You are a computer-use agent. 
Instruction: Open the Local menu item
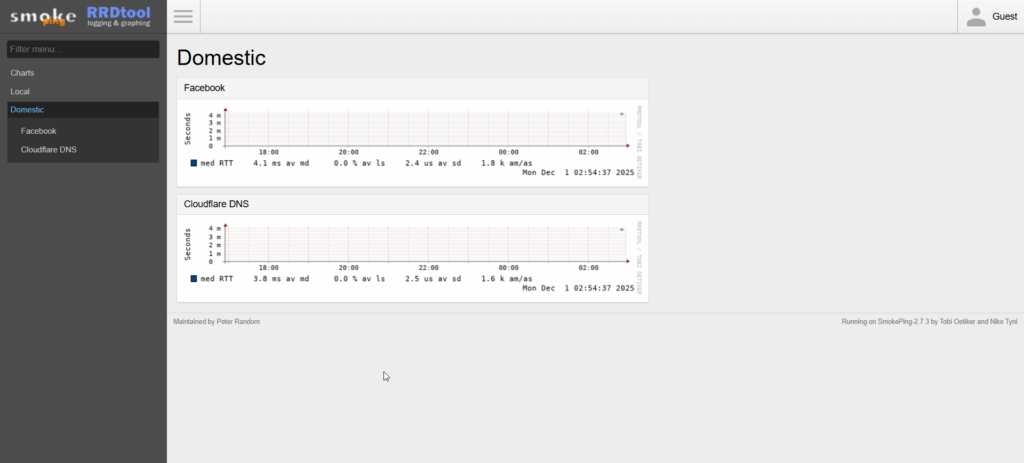click(x=20, y=91)
